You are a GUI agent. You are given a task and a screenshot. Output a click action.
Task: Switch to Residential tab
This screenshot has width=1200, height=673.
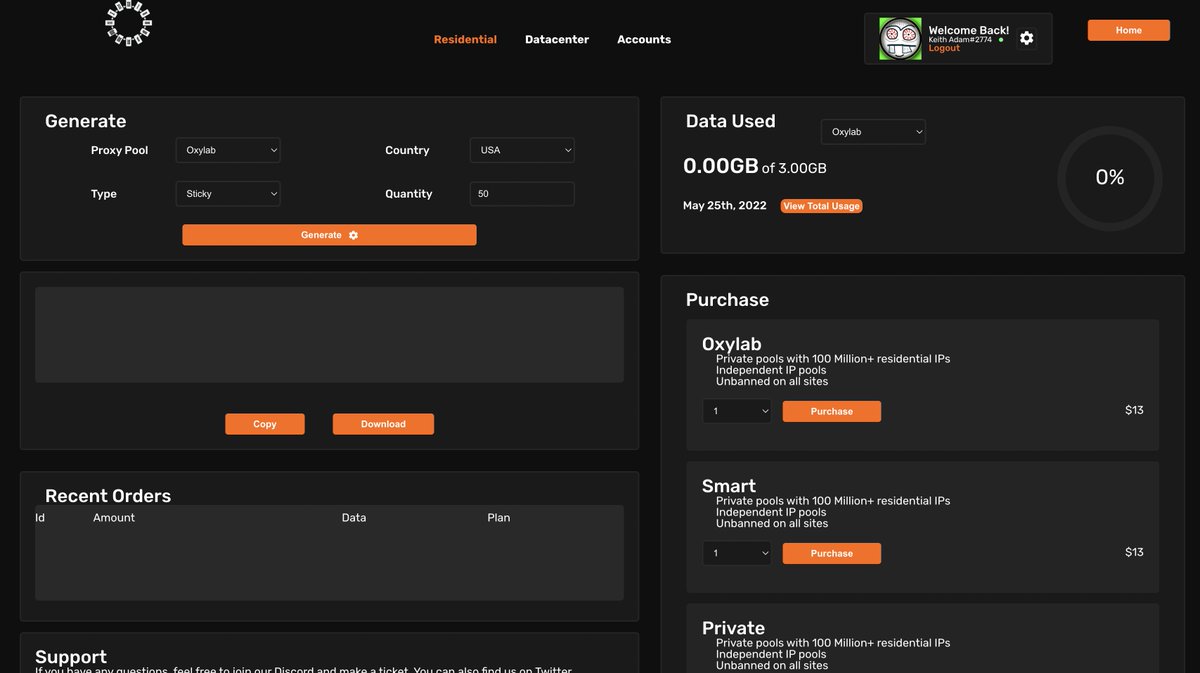tap(465, 40)
